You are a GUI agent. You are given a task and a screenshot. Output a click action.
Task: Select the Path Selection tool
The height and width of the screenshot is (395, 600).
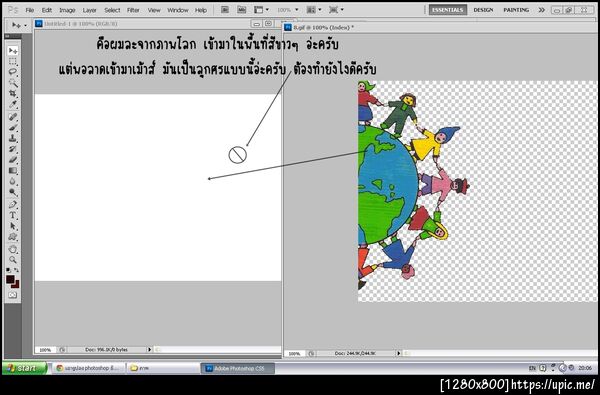[13, 226]
